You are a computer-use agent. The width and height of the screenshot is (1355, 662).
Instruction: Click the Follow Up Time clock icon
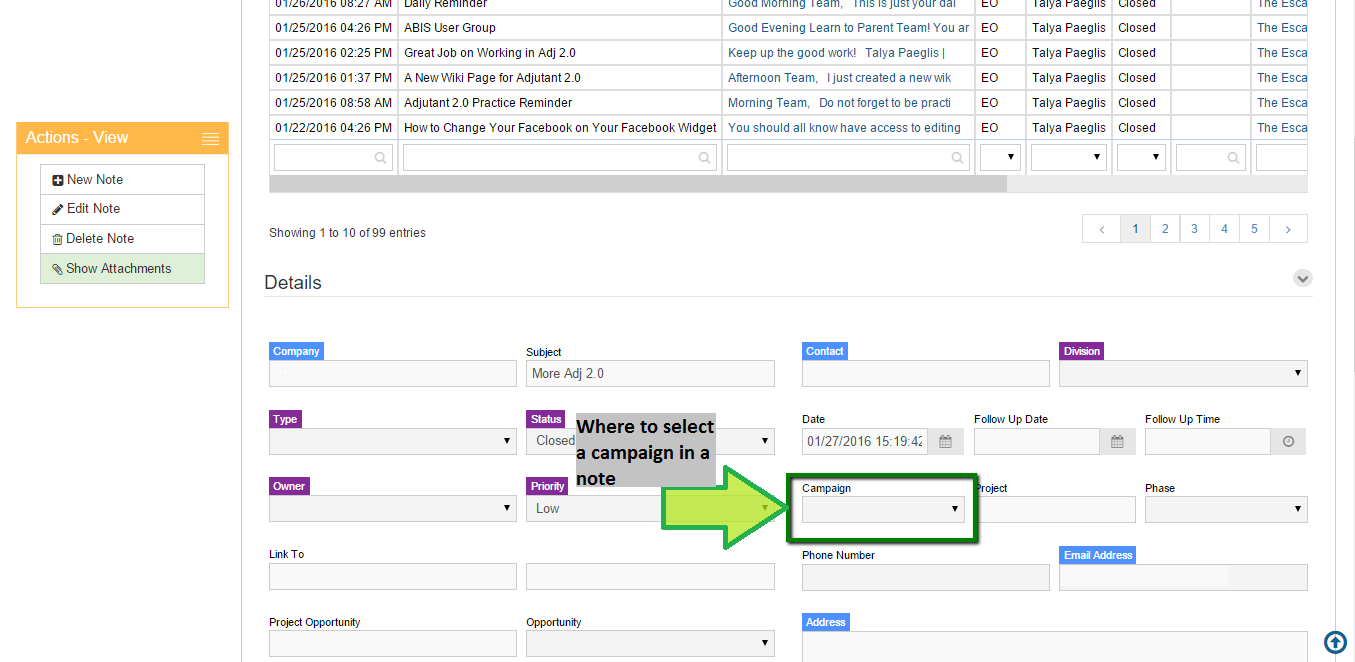[1288, 442]
